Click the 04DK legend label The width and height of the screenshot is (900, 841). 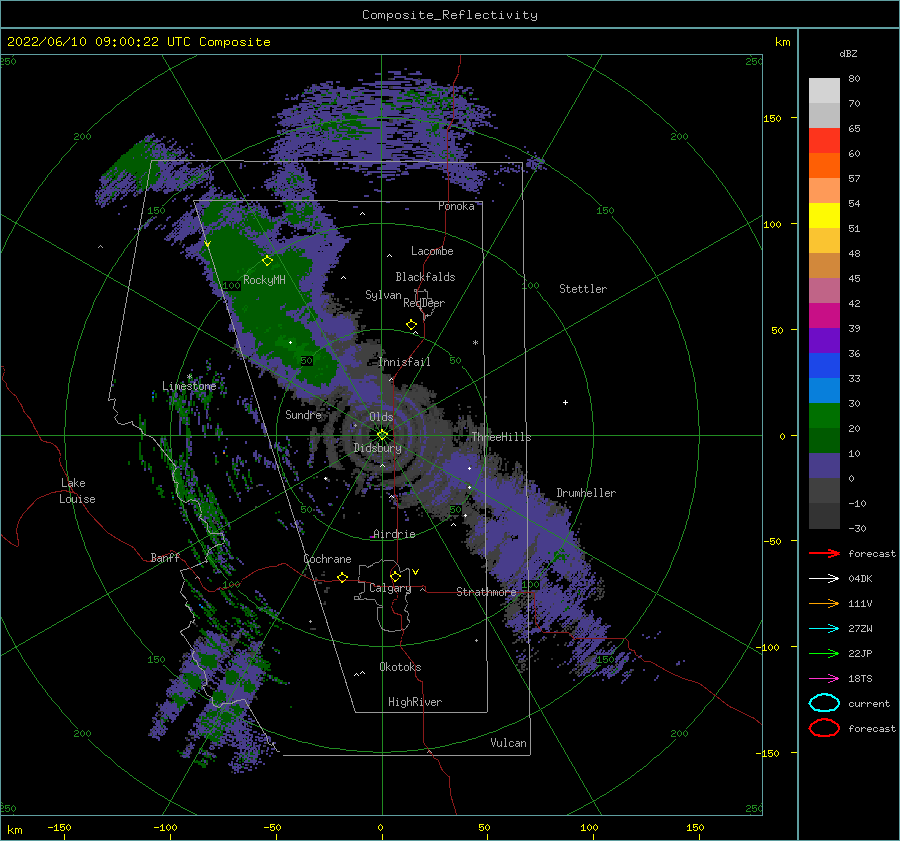(860, 579)
